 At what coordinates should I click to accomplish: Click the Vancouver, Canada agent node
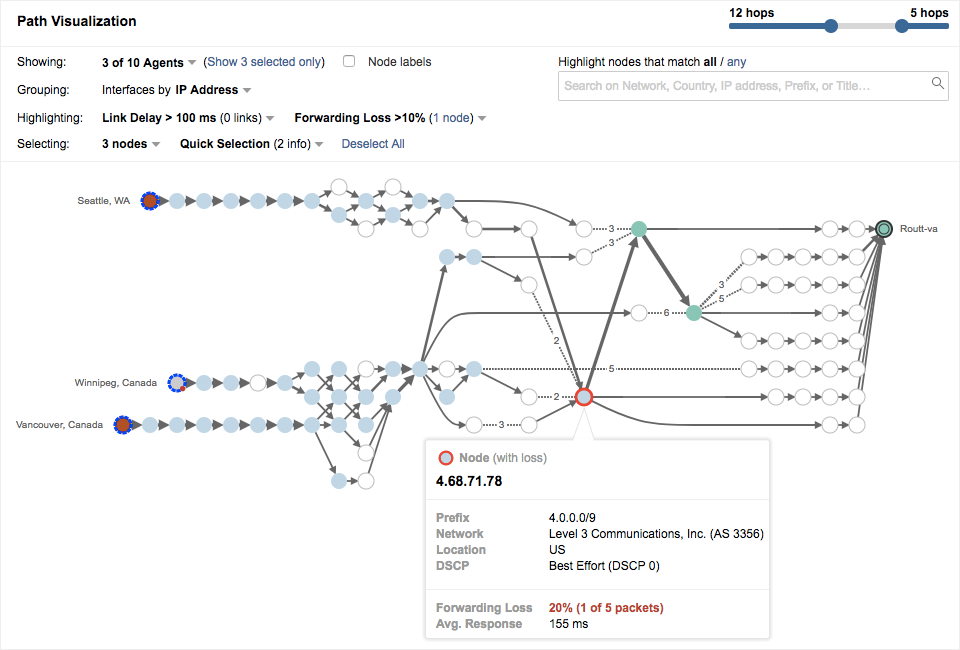tap(123, 425)
